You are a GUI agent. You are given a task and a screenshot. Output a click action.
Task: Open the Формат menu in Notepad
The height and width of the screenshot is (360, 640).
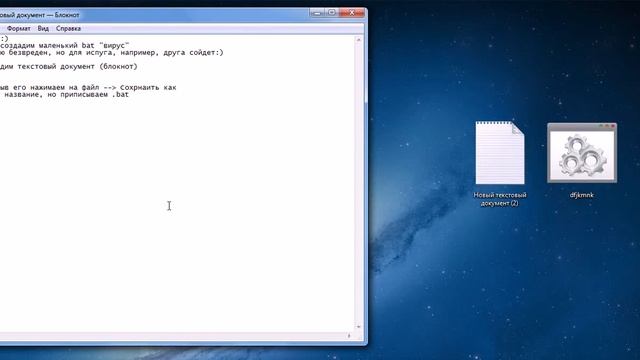[x=18, y=29]
